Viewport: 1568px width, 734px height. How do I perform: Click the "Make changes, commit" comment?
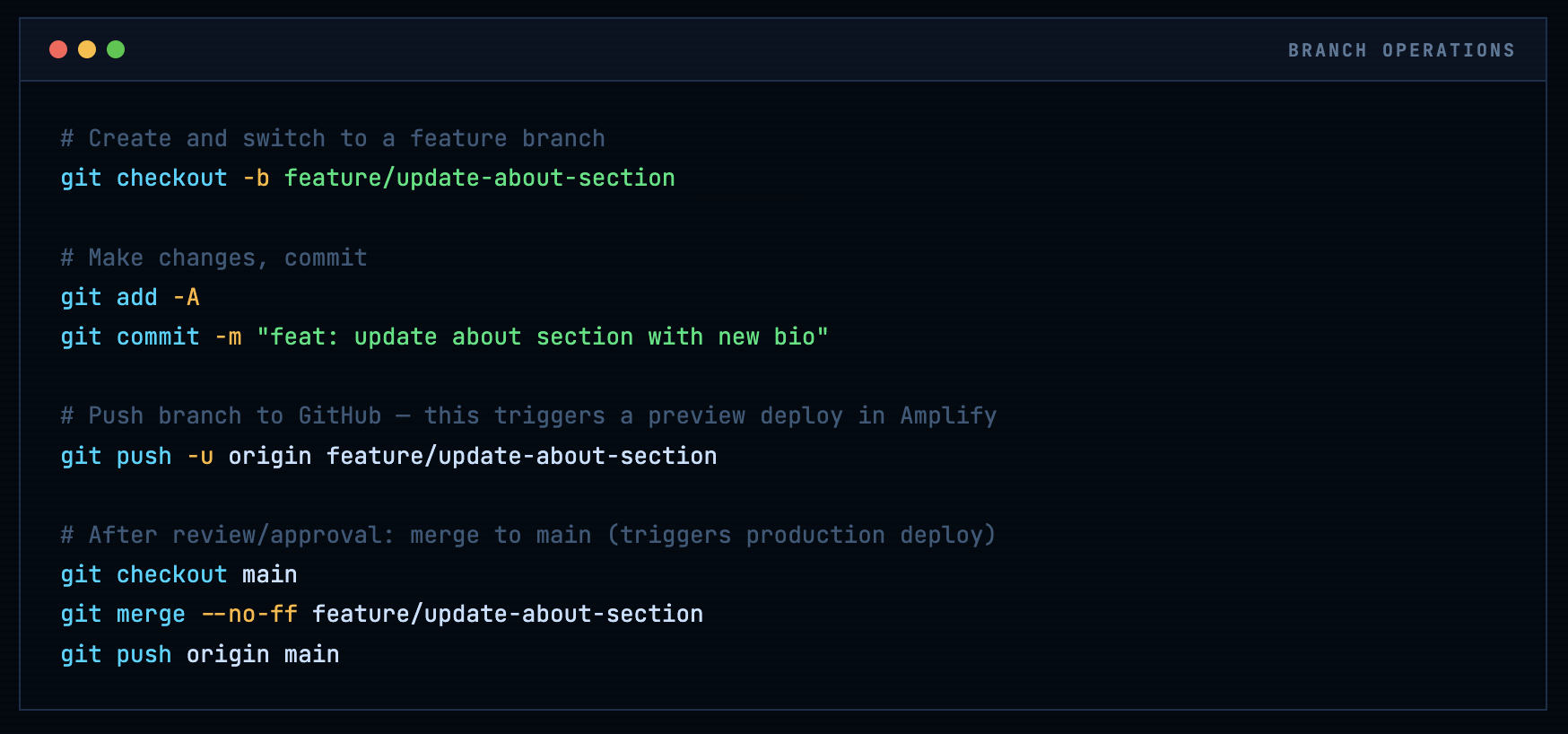pyautogui.click(x=213, y=258)
